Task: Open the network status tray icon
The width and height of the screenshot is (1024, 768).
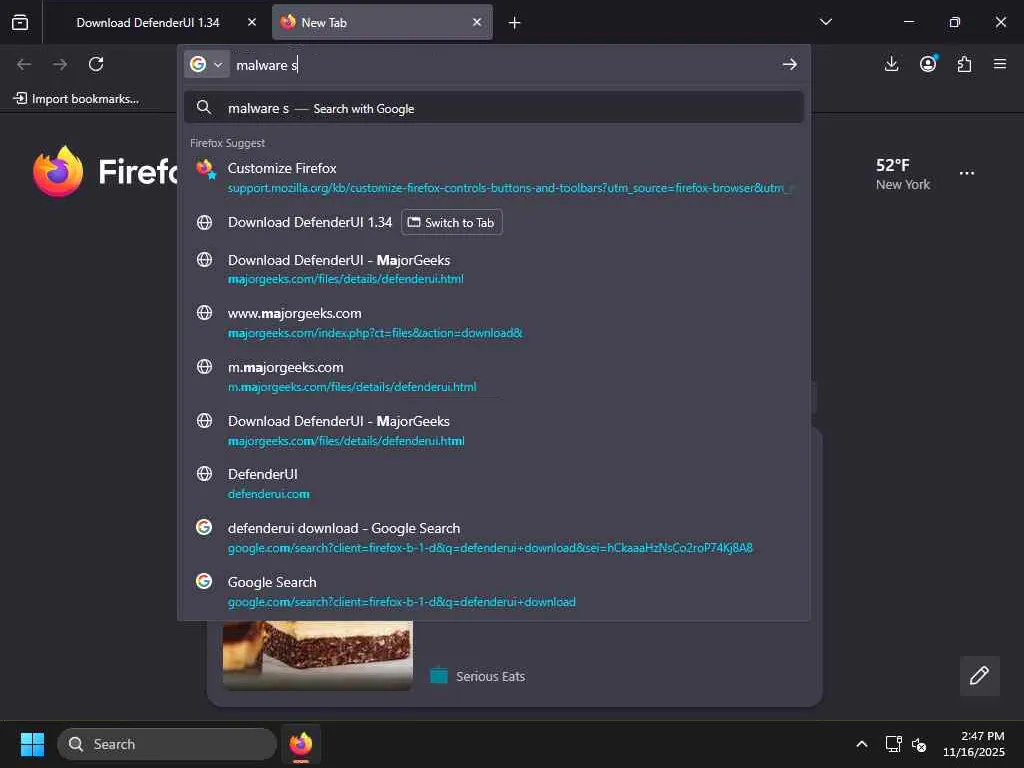Action: [893, 744]
